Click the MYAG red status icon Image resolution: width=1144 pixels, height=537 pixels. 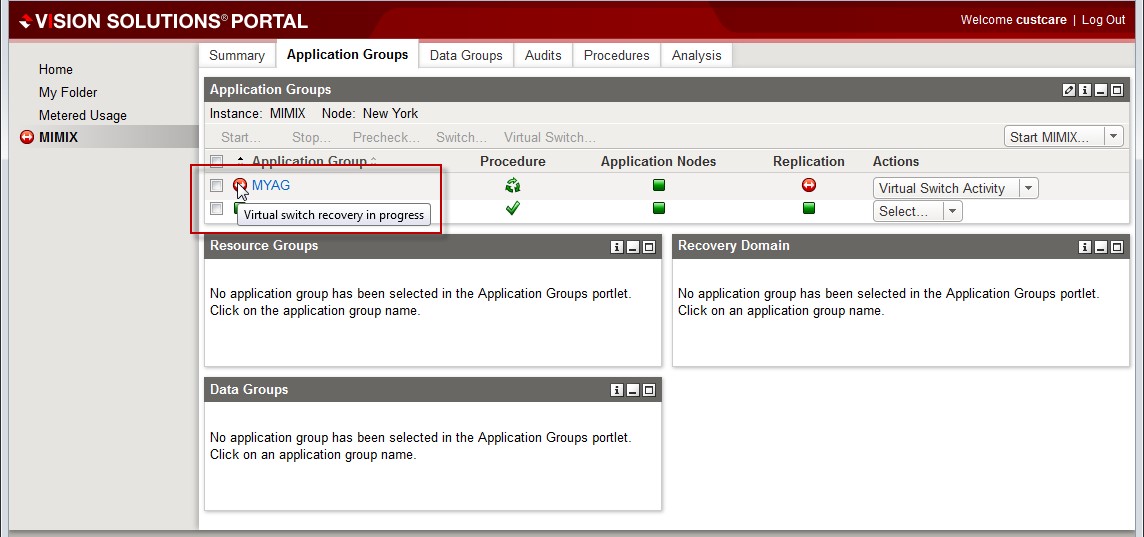click(x=240, y=185)
